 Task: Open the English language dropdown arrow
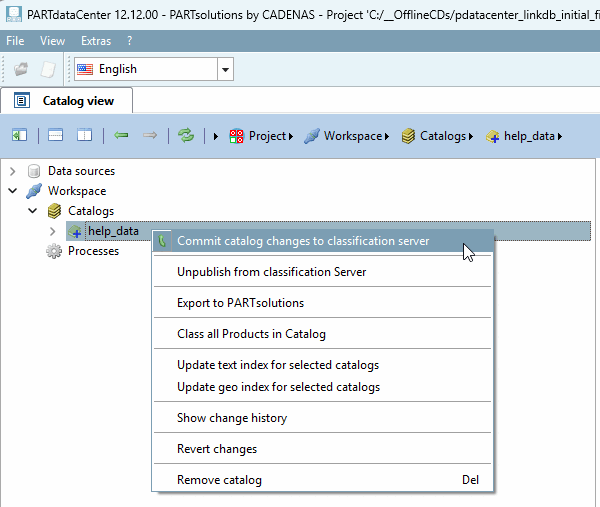tap(225, 69)
